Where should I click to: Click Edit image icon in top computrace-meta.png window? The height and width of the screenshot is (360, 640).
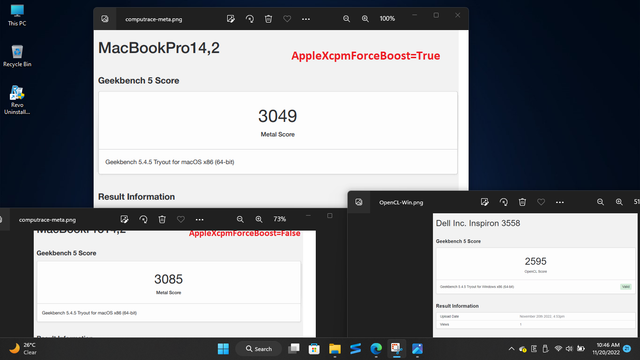[x=231, y=19]
